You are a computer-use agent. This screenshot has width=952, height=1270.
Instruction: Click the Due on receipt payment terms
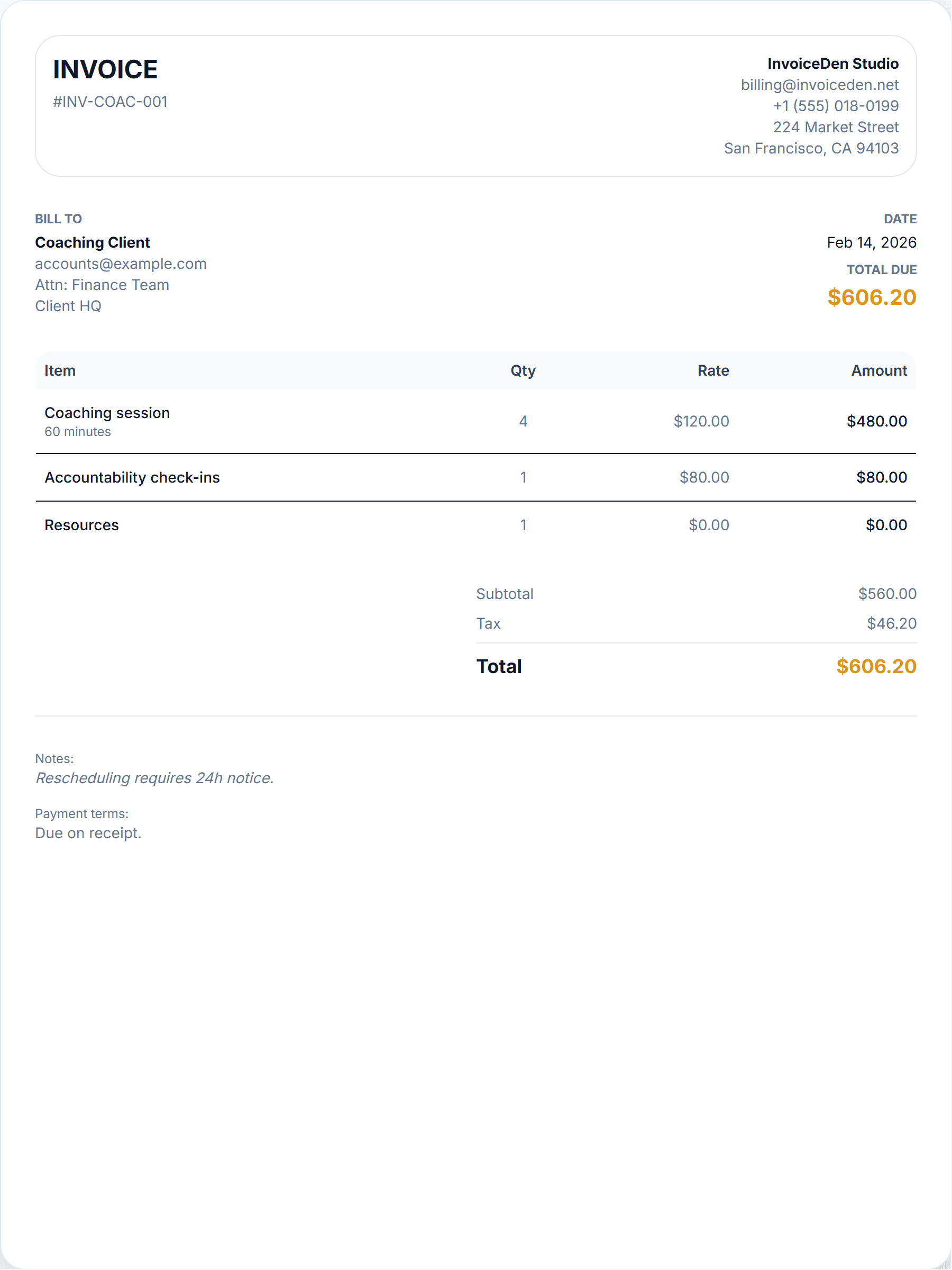pyautogui.click(x=88, y=833)
